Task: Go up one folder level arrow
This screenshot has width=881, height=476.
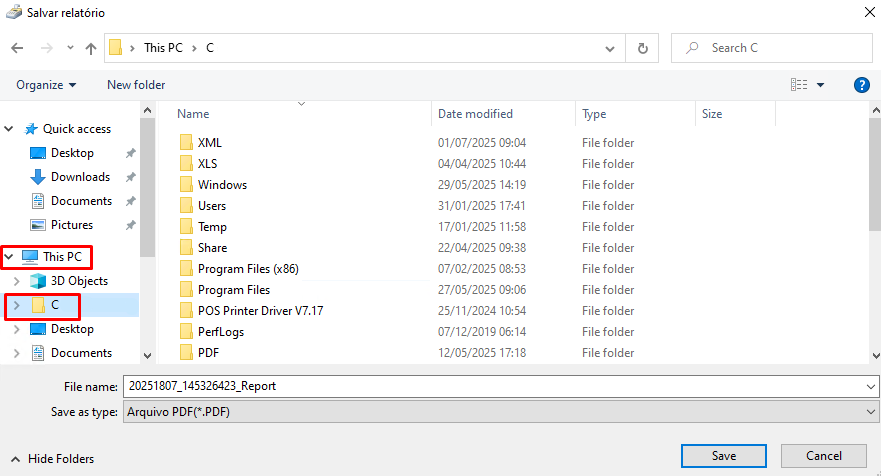Action: click(x=90, y=48)
